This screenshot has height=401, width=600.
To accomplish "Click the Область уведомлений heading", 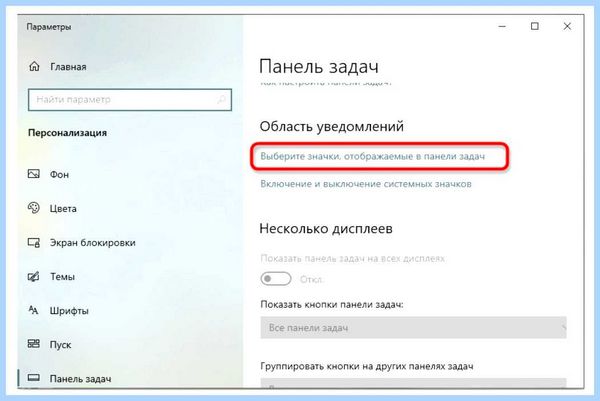I will (x=331, y=126).
